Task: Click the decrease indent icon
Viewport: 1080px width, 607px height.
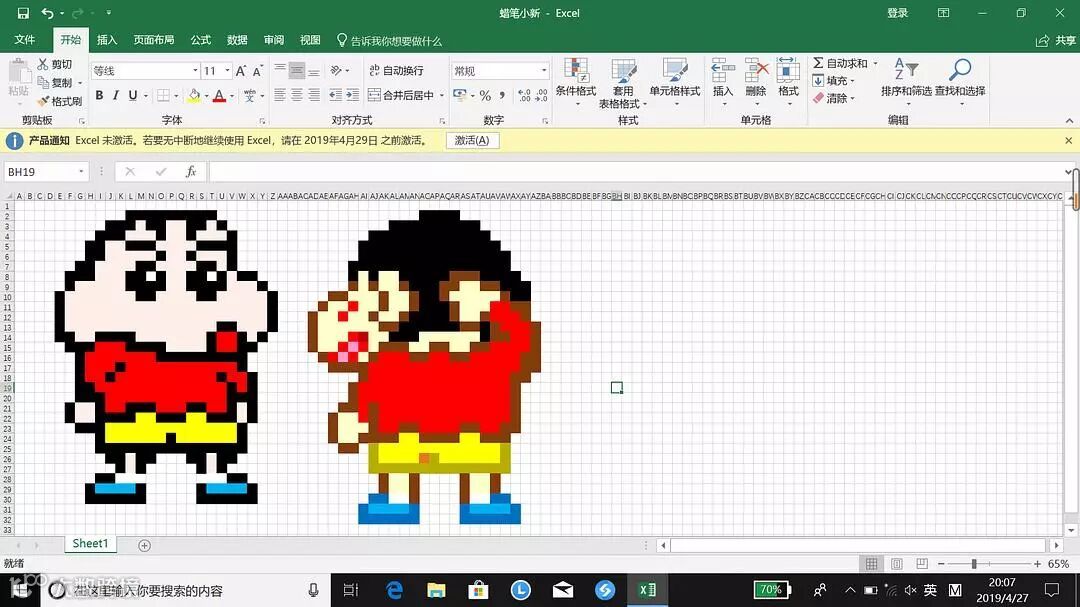Action: click(x=335, y=95)
